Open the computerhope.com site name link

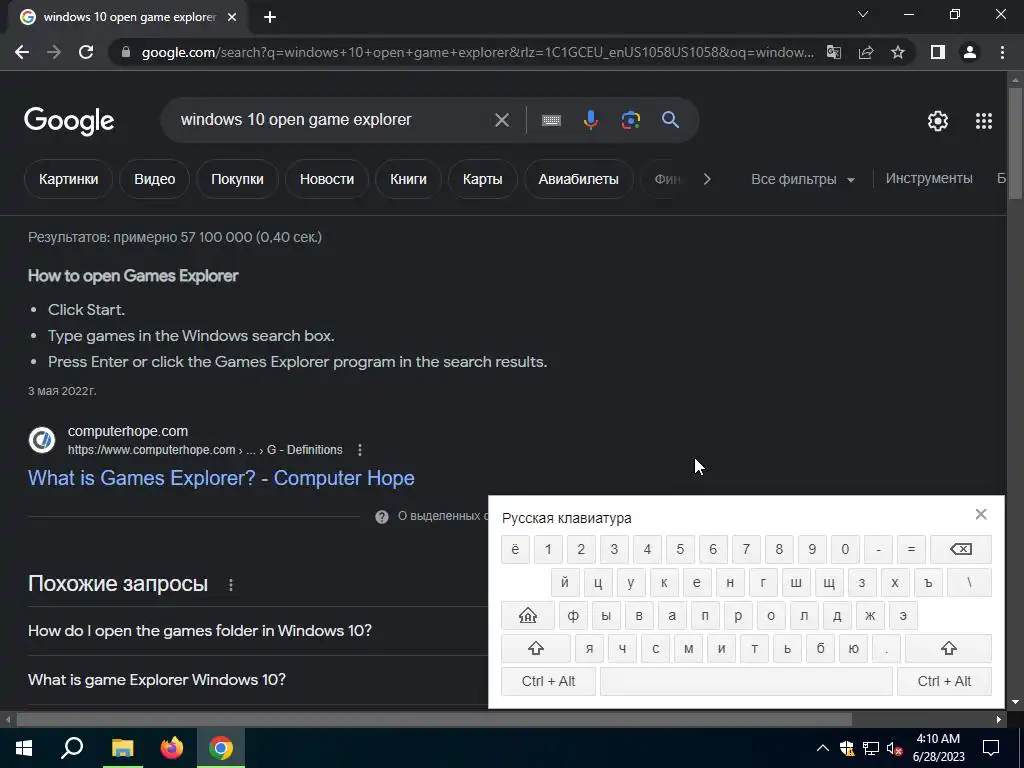128,431
